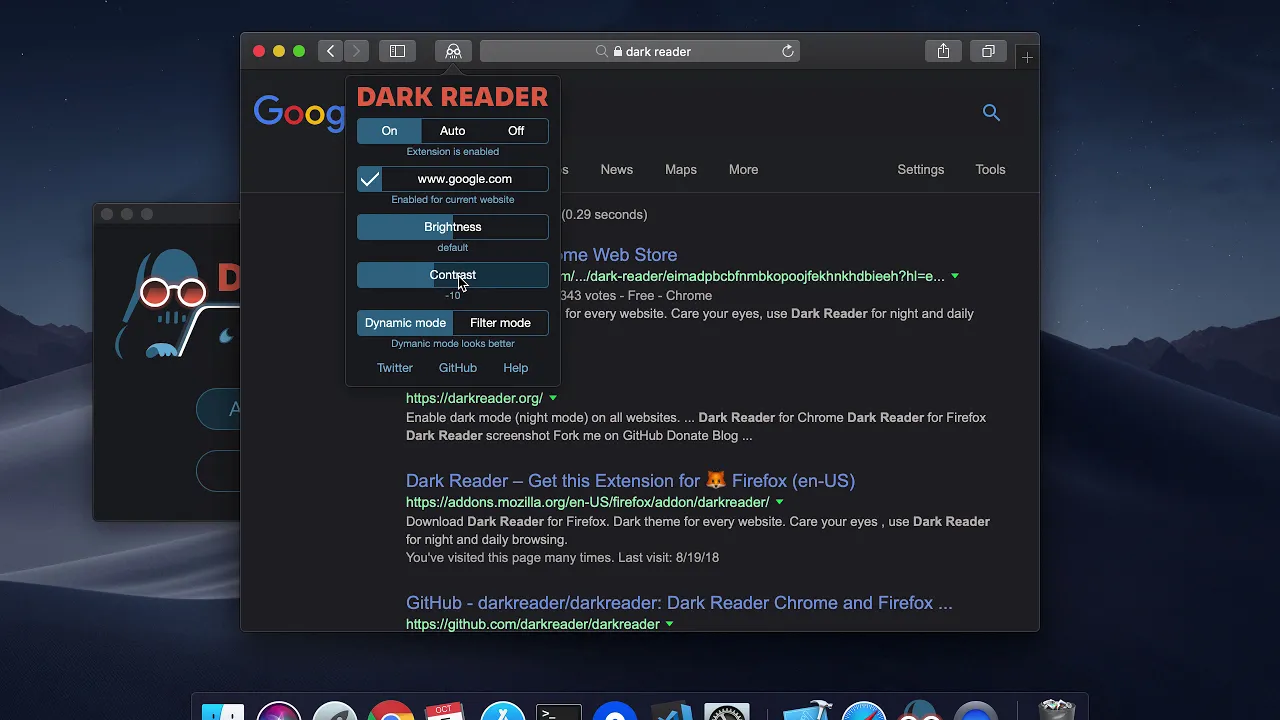The image size is (1280, 720).
Task: Open System Preferences from the Dock
Action: [x=727, y=712]
